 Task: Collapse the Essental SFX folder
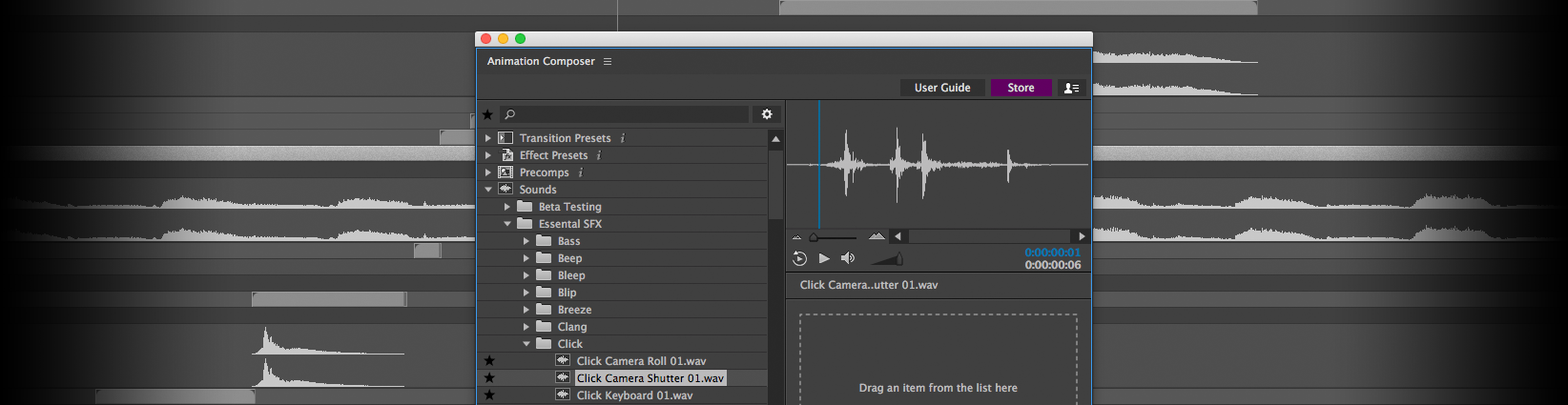[506, 224]
